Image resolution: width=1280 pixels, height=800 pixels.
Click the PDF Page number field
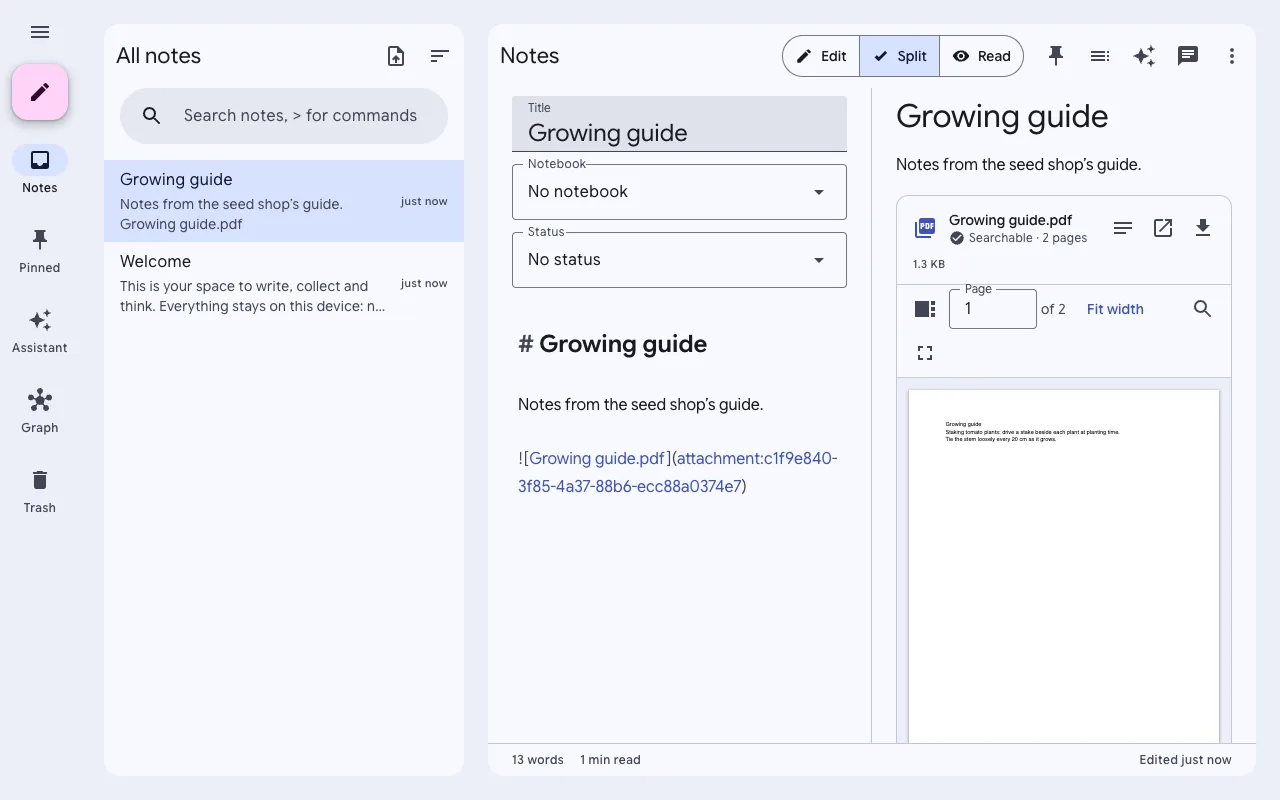click(992, 309)
